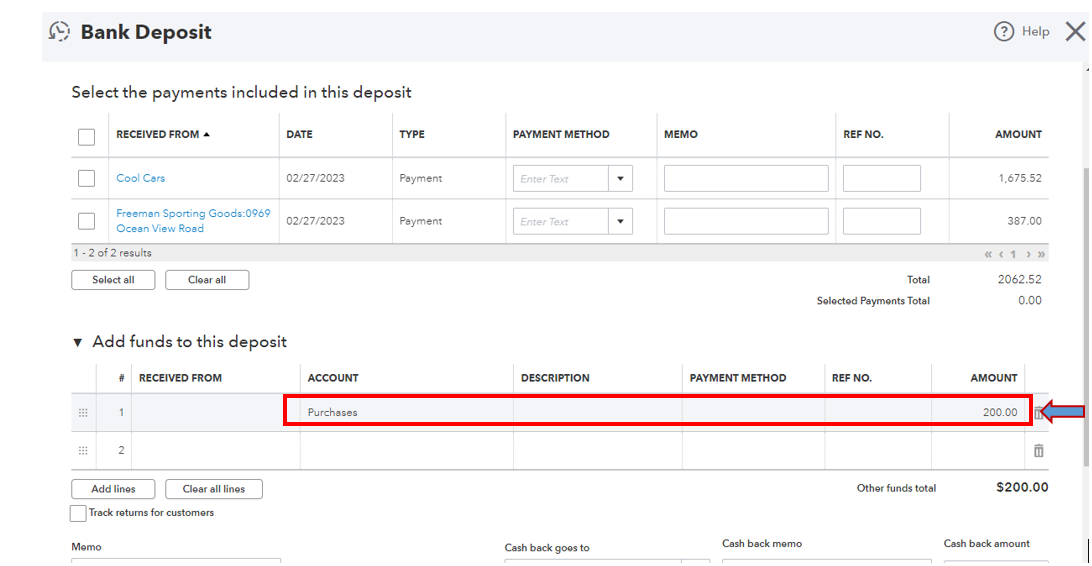Collapse Add funds to this deposit section

78,342
